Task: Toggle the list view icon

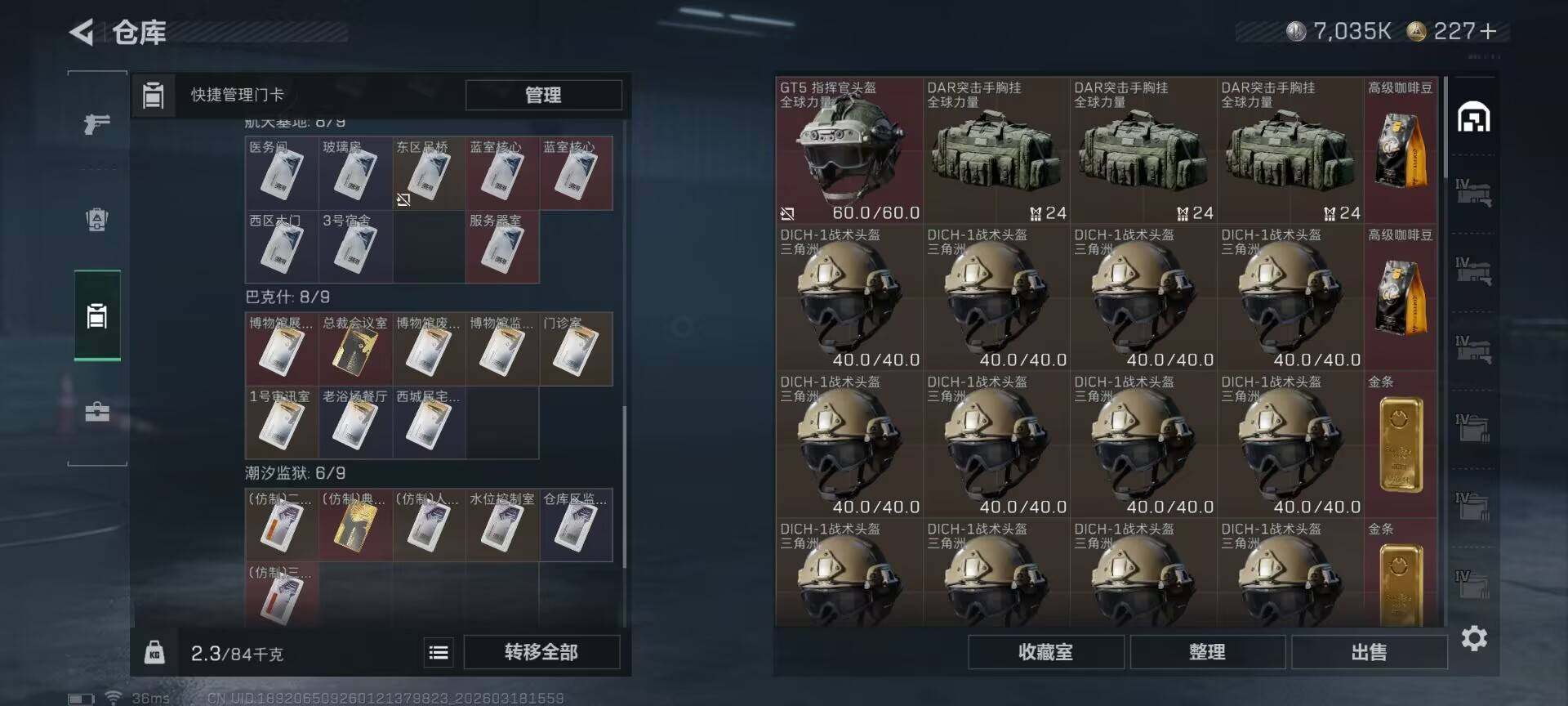Action: pos(439,652)
